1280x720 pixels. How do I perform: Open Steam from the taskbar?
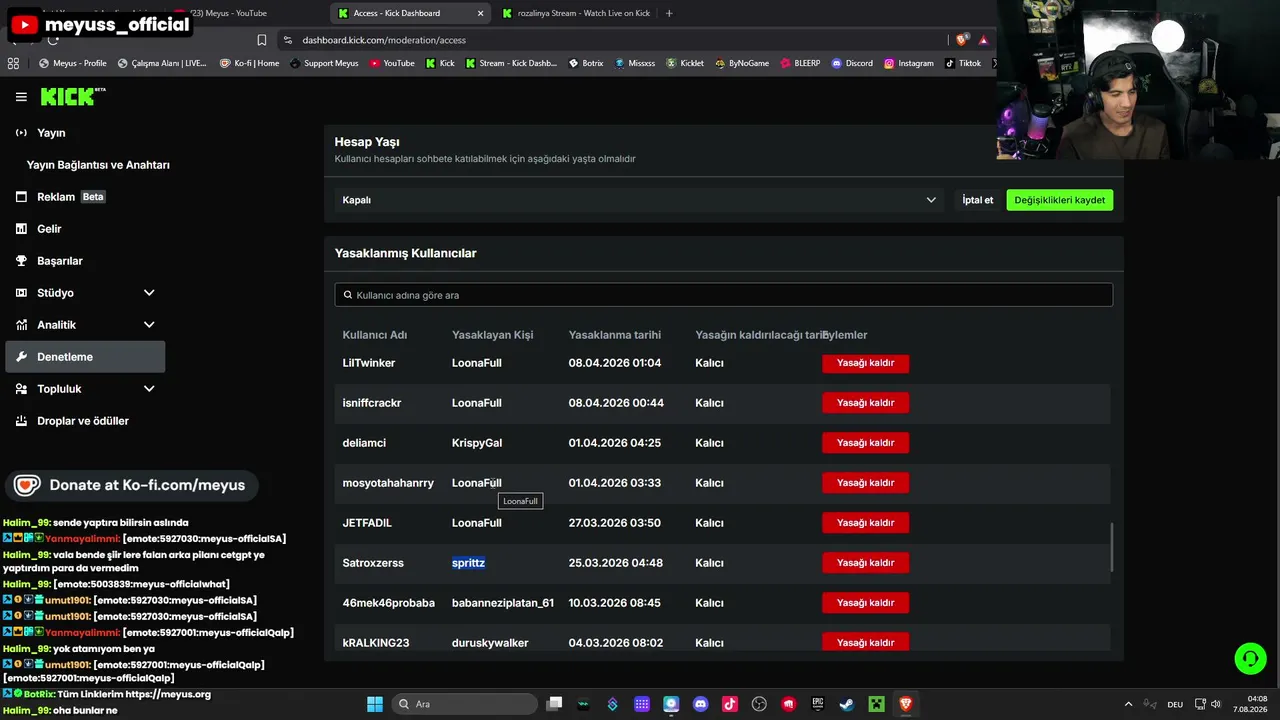847,704
